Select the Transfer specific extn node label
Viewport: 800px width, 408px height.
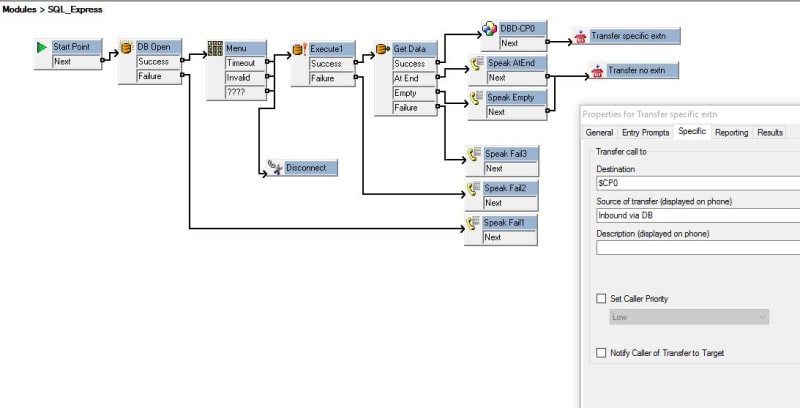click(635, 36)
